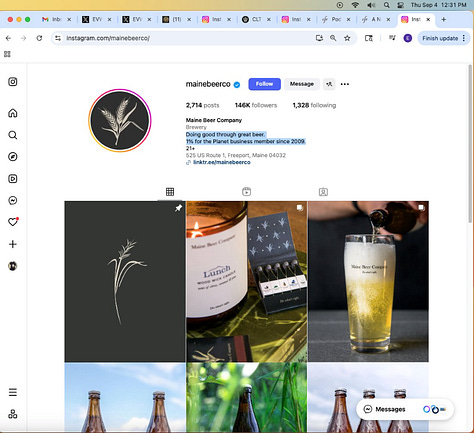474x433 pixels.
Task: Follow the mainebeerco account
Action: tap(264, 84)
